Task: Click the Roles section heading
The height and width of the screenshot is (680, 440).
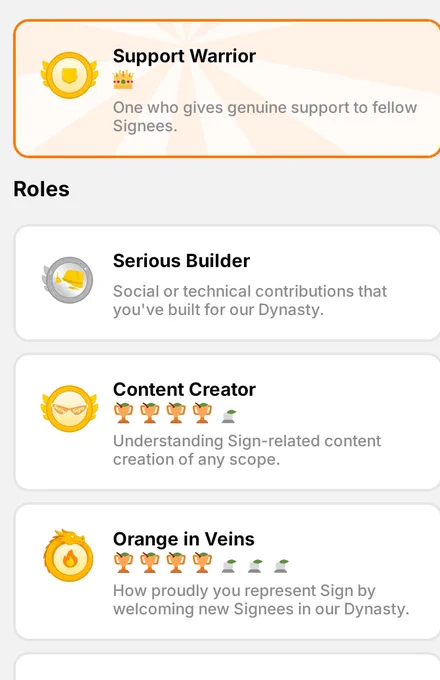Action: pyautogui.click(x=42, y=189)
